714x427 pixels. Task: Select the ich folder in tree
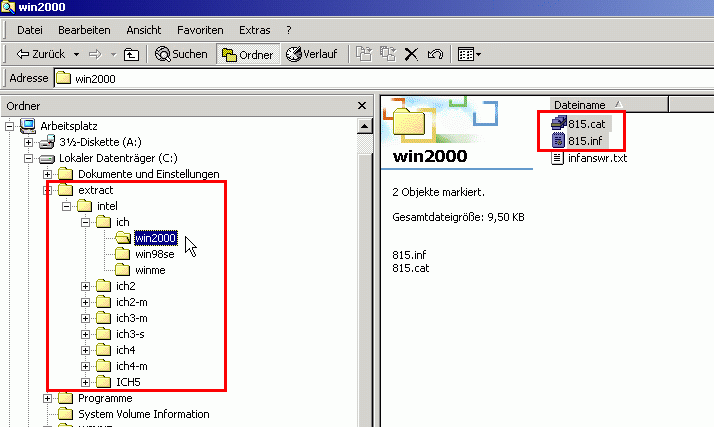pyautogui.click(x=122, y=222)
